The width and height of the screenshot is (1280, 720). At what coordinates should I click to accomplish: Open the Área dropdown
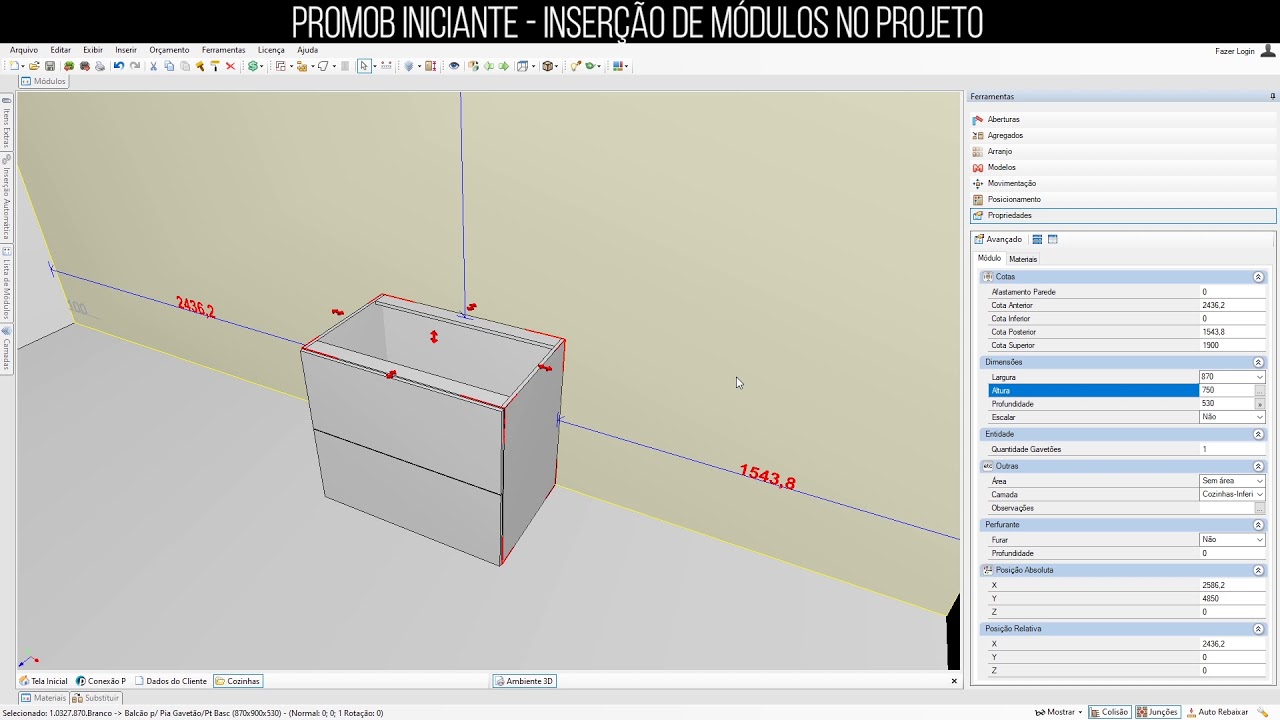(x=1259, y=481)
